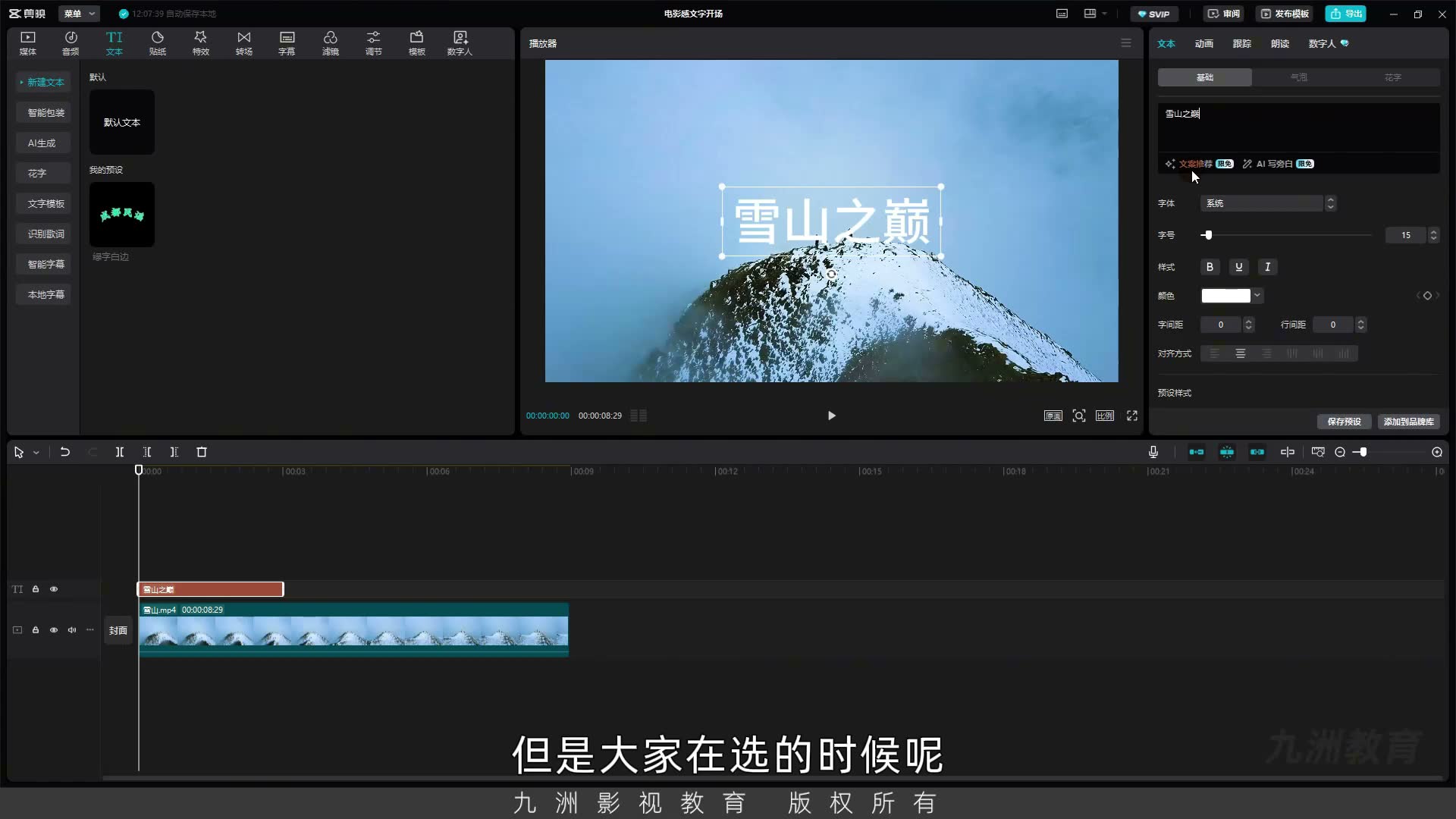Switch to the 气泡 bubble sub-tab
Screen dimensions: 1456x819
[1299, 77]
